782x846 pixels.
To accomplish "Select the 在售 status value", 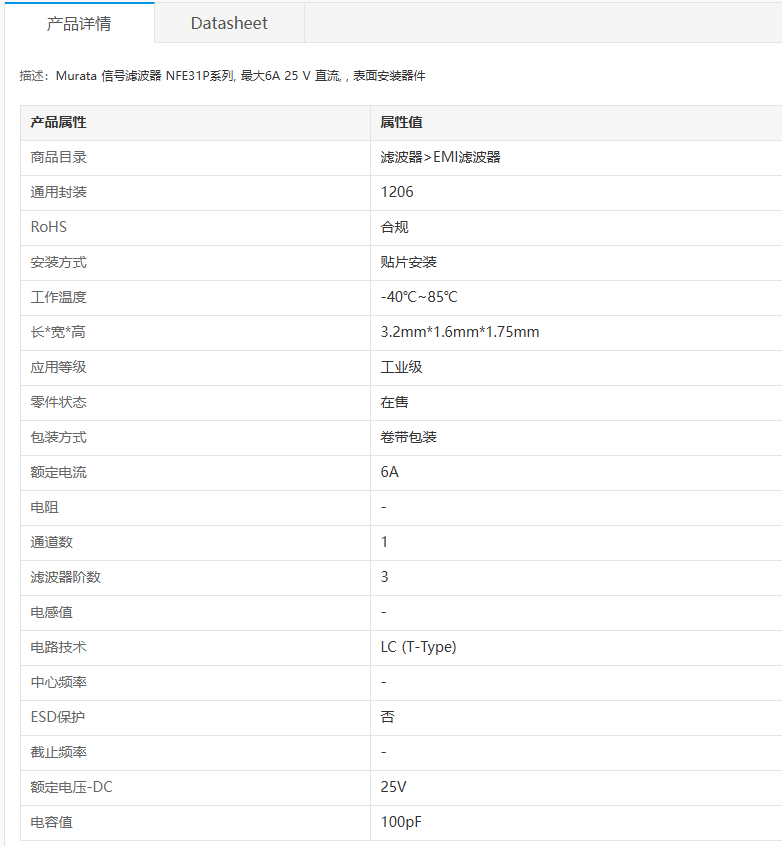I will point(394,402).
